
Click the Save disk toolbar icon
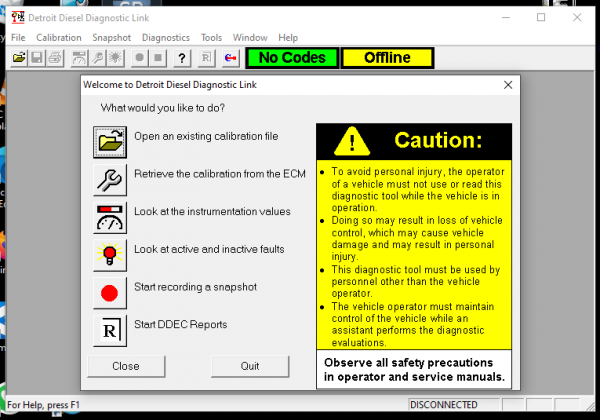(37, 58)
